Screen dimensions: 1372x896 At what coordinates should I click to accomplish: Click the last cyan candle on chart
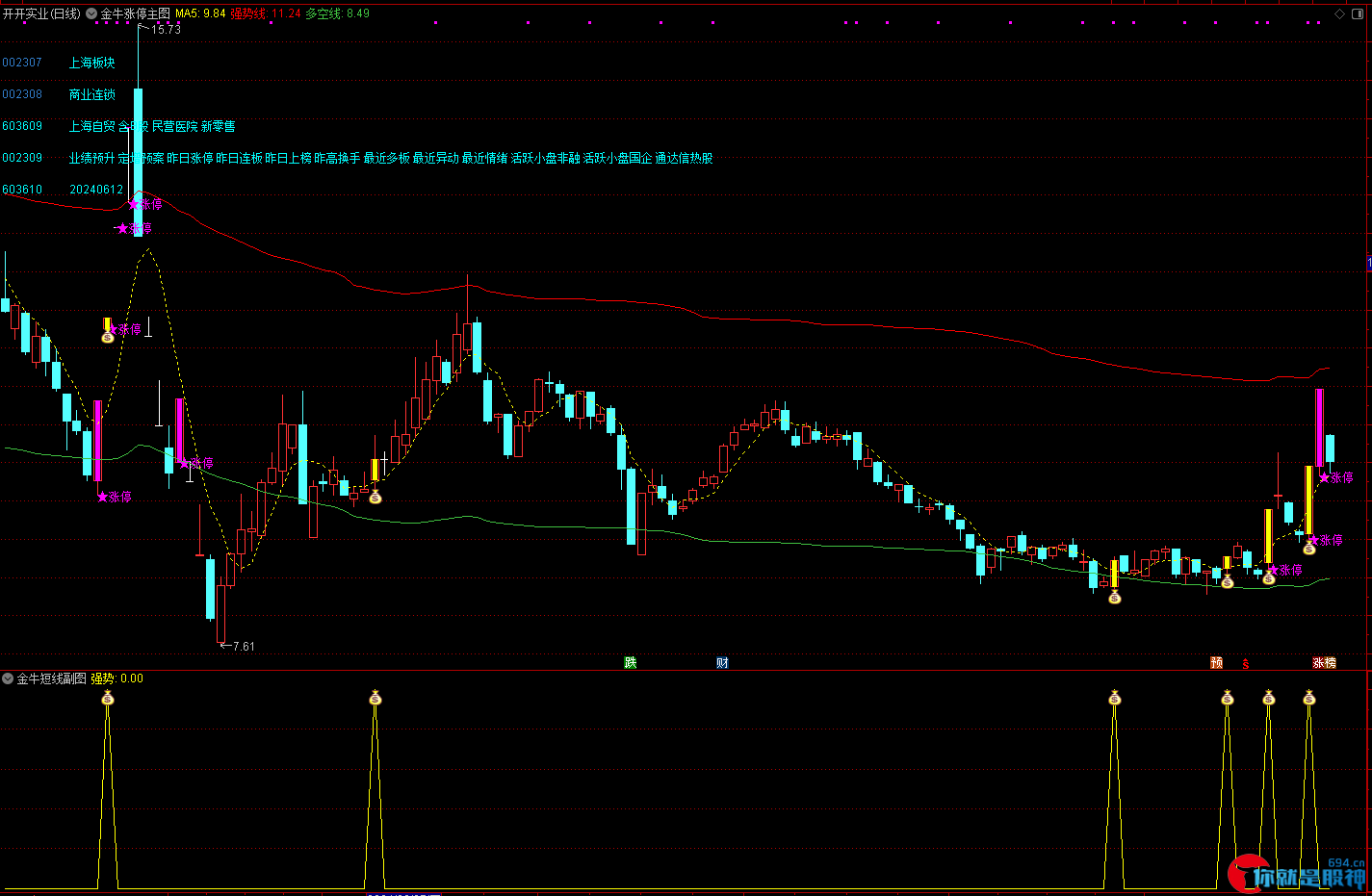click(x=1331, y=449)
